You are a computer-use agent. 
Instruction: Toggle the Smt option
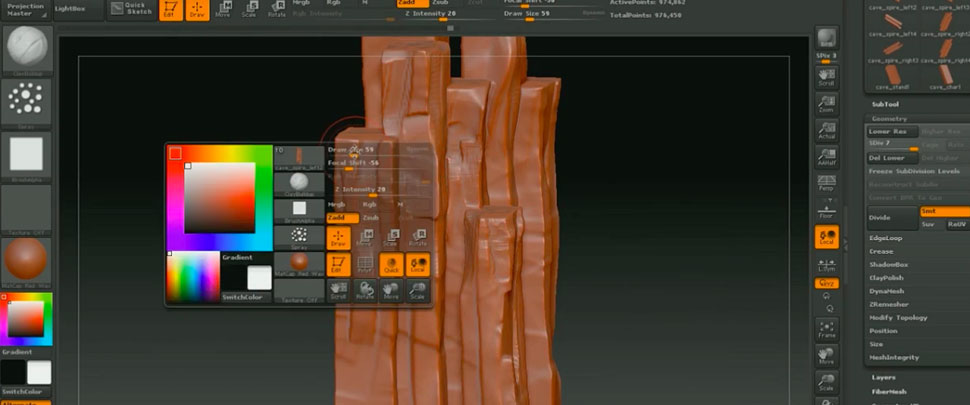click(x=945, y=211)
